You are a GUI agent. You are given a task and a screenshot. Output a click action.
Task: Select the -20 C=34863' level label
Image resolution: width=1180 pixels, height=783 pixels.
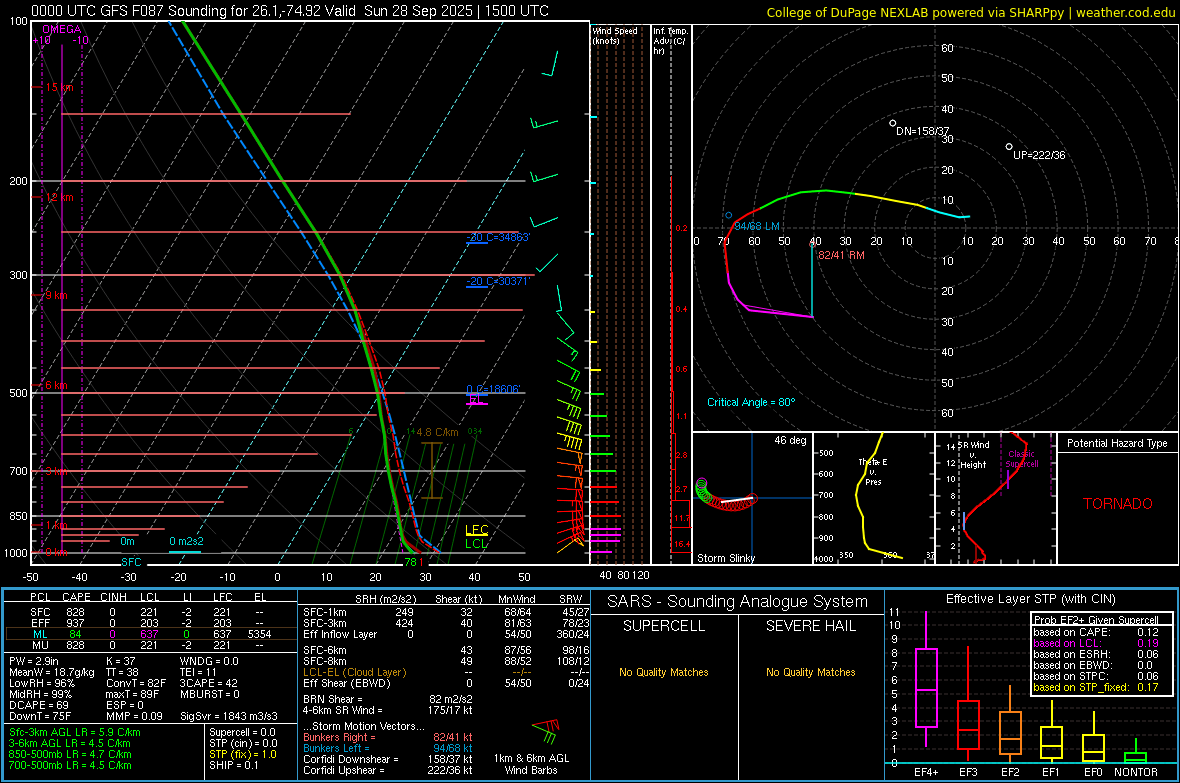coord(498,237)
